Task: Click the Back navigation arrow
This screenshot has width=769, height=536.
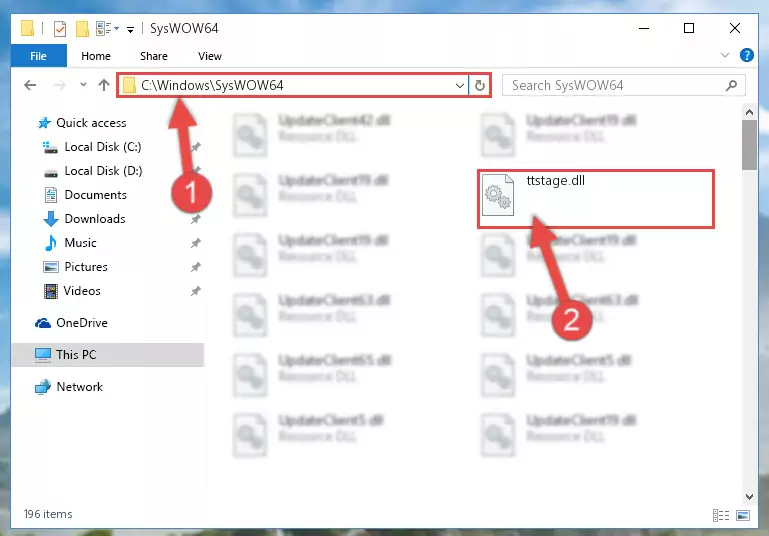Action: point(30,85)
